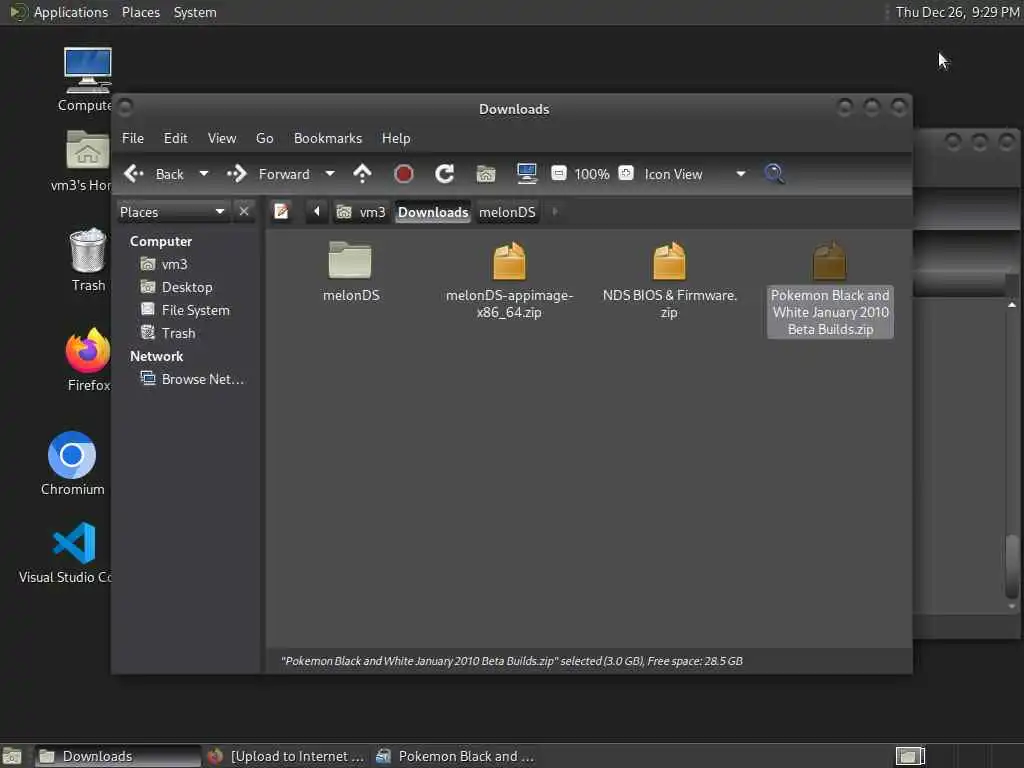Toggle text location entry pencil icon
The image size is (1024, 768).
click(x=281, y=212)
